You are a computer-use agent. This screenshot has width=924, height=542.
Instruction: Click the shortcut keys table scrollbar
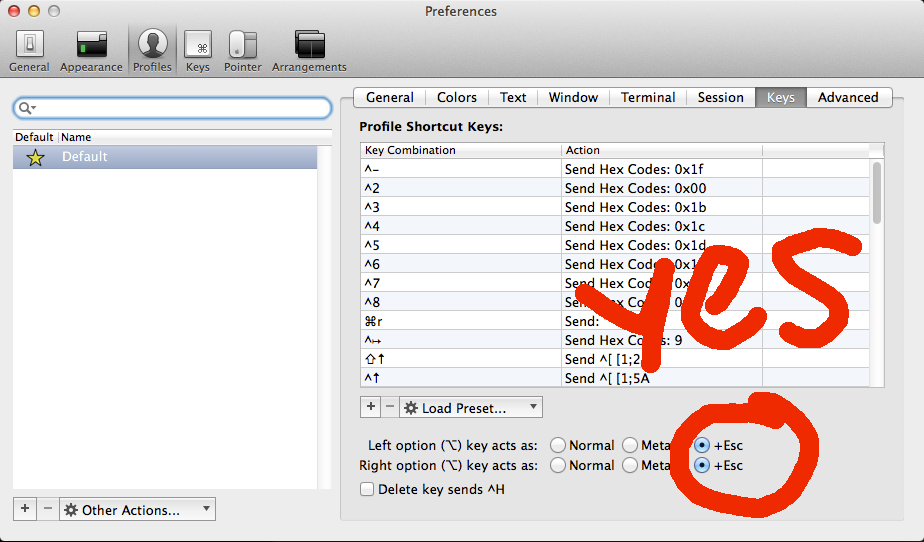[x=877, y=193]
